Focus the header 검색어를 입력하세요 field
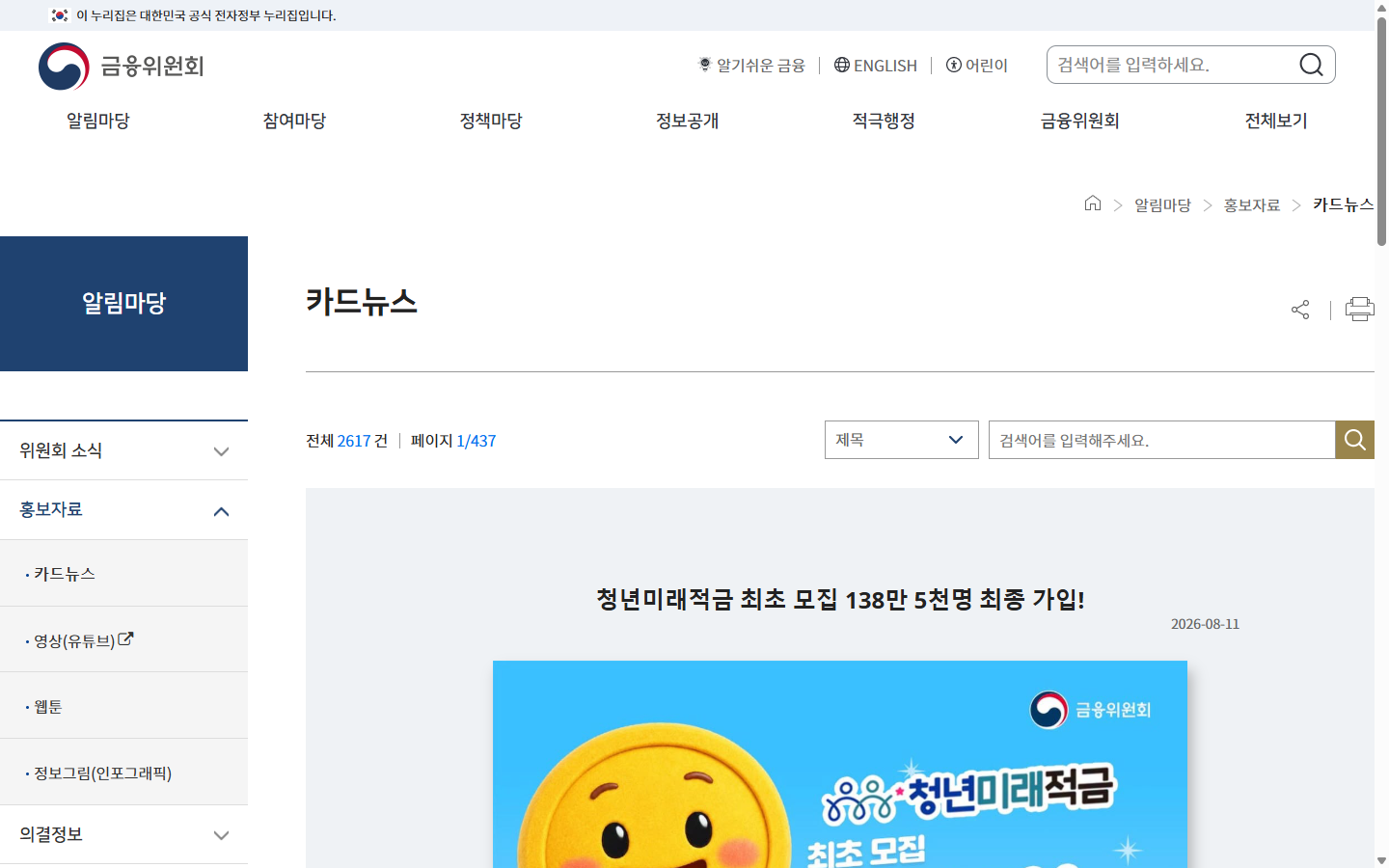1389x868 pixels. [1172, 65]
